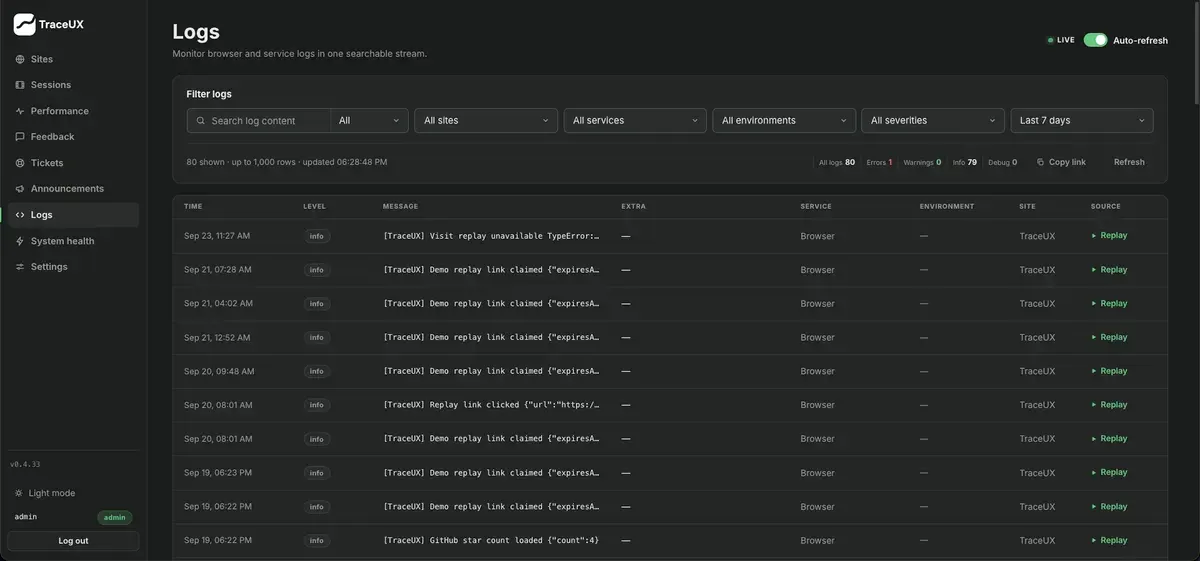Image resolution: width=1200 pixels, height=561 pixels.
Task: Click the Replay play icon for Sep 23, 11:27 AM
Action: [x=1094, y=236]
